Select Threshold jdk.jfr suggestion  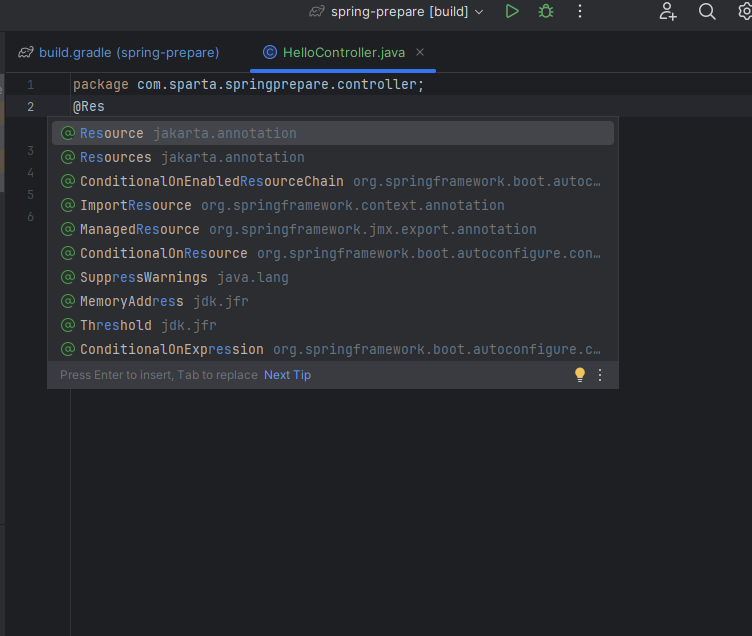[333, 325]
